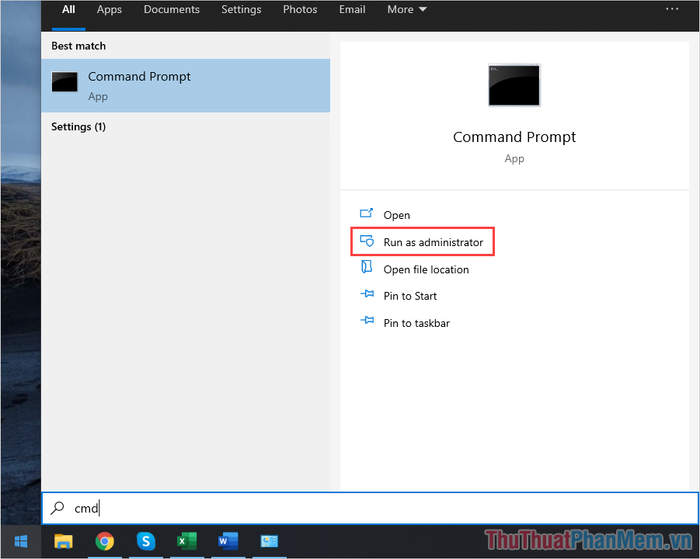700x559 pixels.
Task: Click the Open action for Command Prompt
Action: click(x=396, y=215)
